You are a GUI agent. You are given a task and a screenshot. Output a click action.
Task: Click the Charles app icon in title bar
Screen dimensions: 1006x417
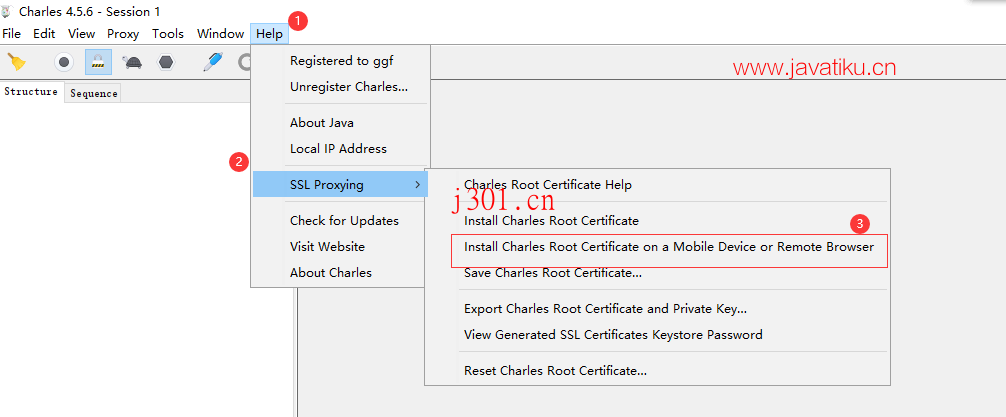tap(8, 11)
